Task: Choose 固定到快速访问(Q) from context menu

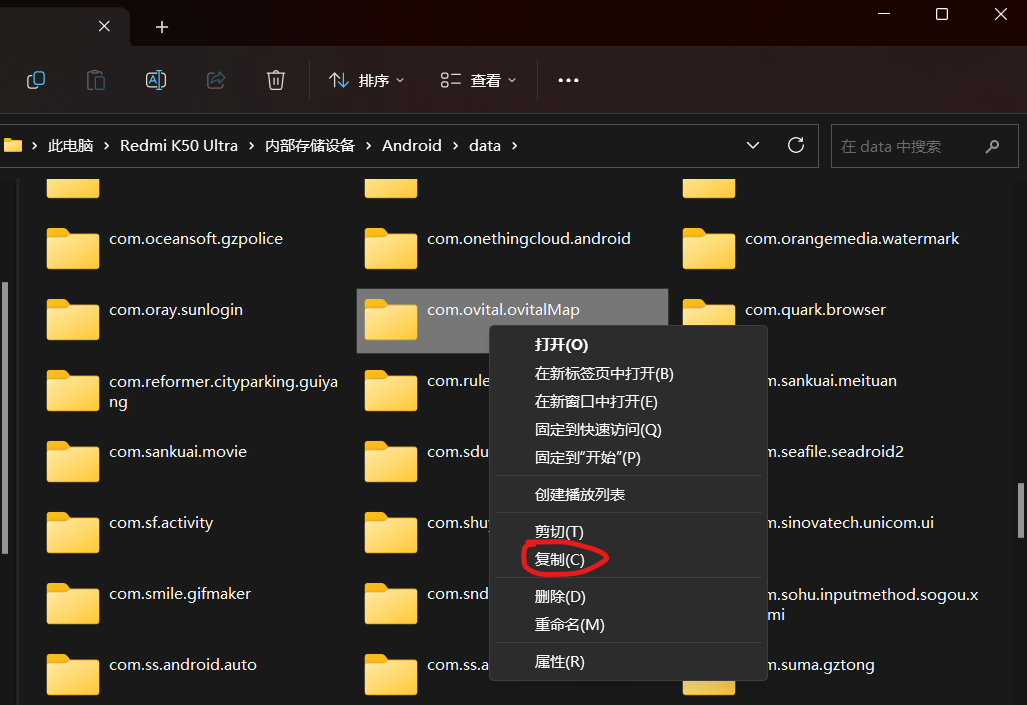Action: 627,430
